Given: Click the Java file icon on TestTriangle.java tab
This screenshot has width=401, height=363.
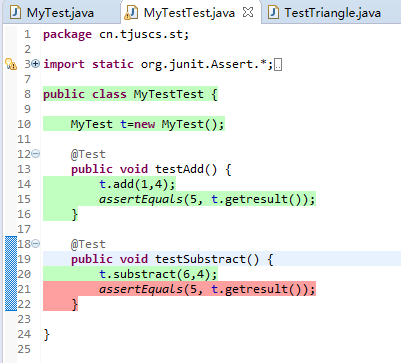Looking at the screenshot, I should (x=274, y=13).
